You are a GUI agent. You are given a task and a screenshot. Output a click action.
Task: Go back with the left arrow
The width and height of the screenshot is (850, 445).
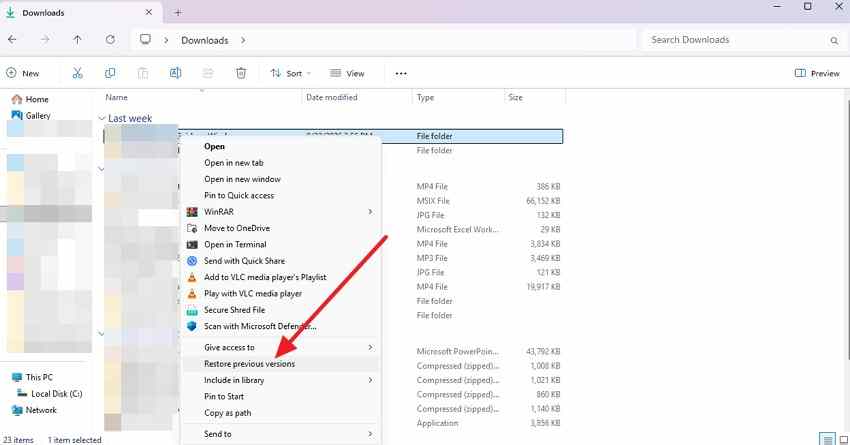(x=12, y=40)
